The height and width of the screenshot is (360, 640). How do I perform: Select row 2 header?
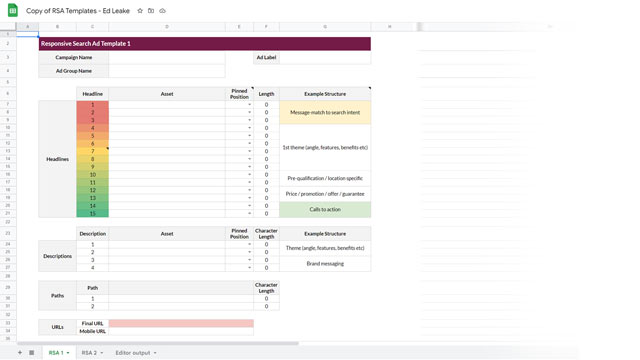8,44
